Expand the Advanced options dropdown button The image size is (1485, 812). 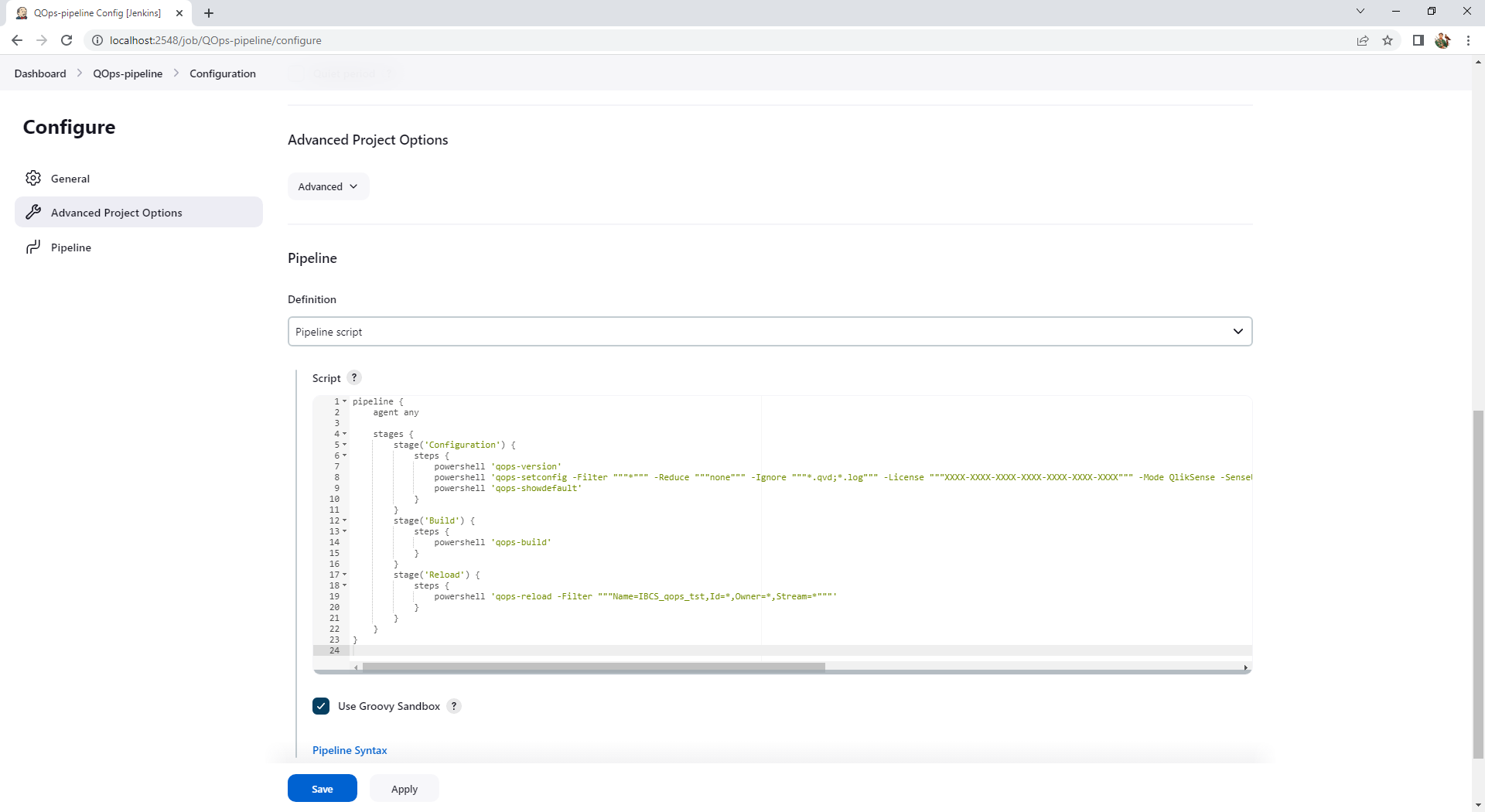click(328, 186)
